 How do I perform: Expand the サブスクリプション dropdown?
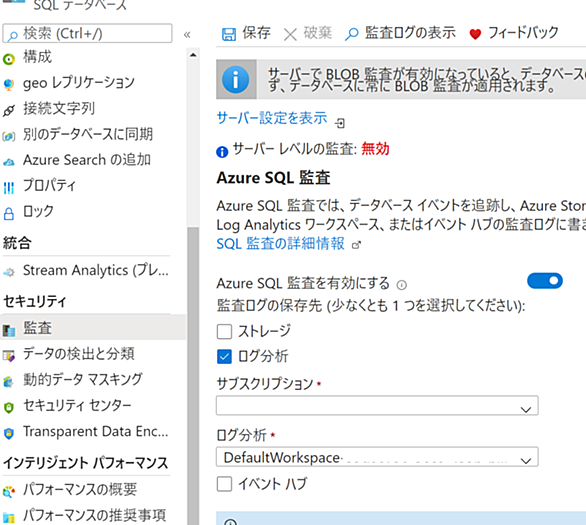(x=377, y=405)
